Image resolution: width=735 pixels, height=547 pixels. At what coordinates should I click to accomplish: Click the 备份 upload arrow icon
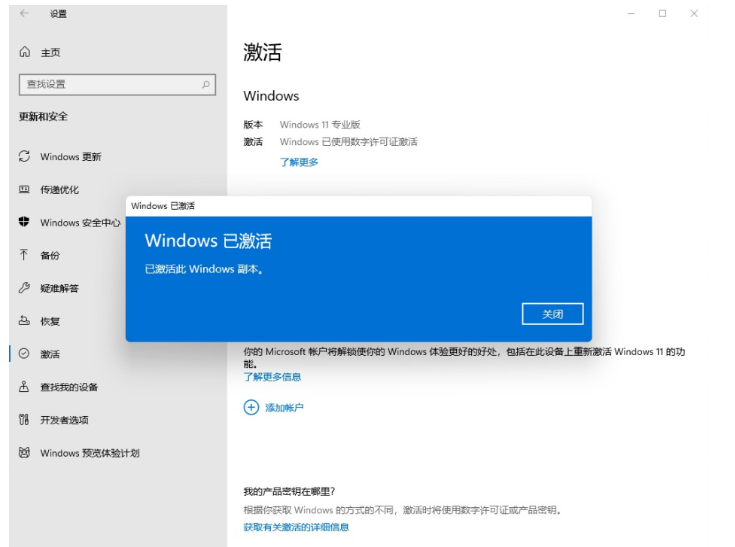25,255
